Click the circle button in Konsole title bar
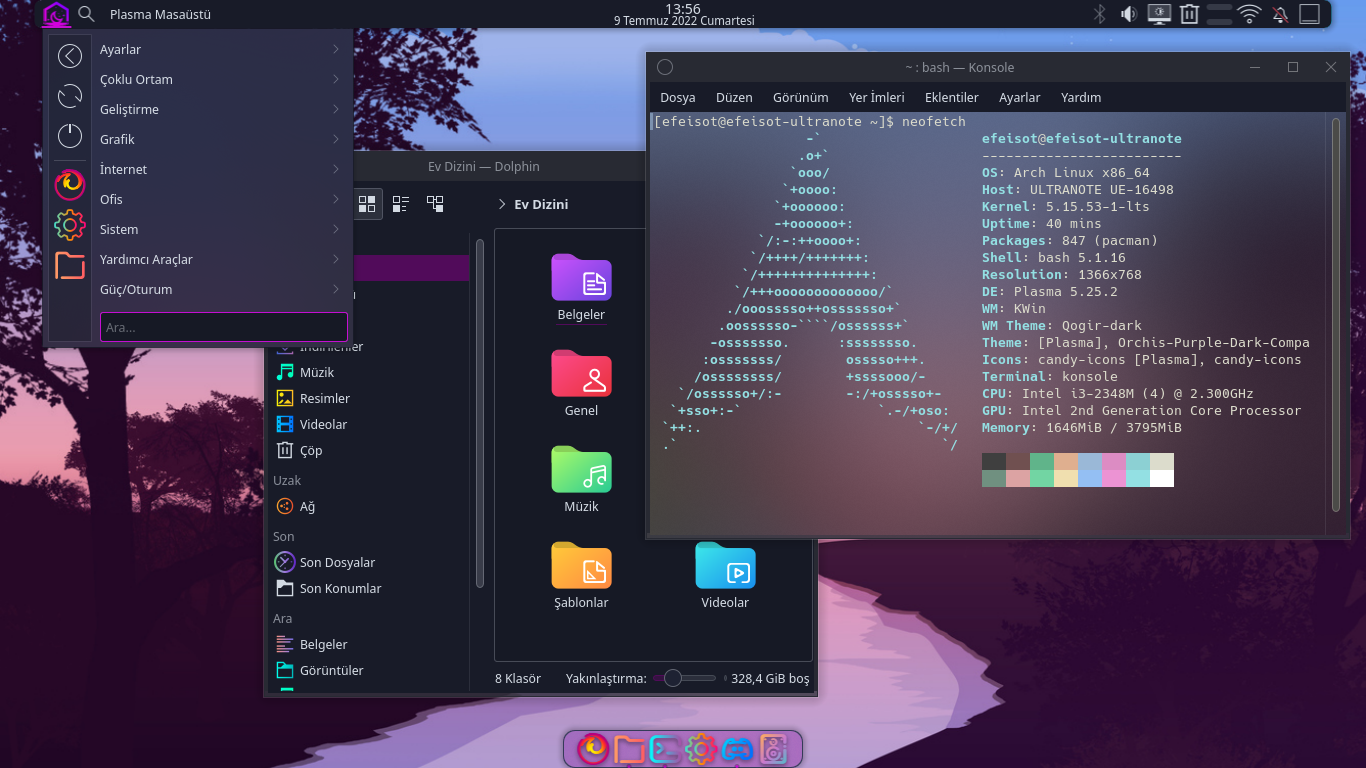This screenshot has height=768, width=1366. 665,67
